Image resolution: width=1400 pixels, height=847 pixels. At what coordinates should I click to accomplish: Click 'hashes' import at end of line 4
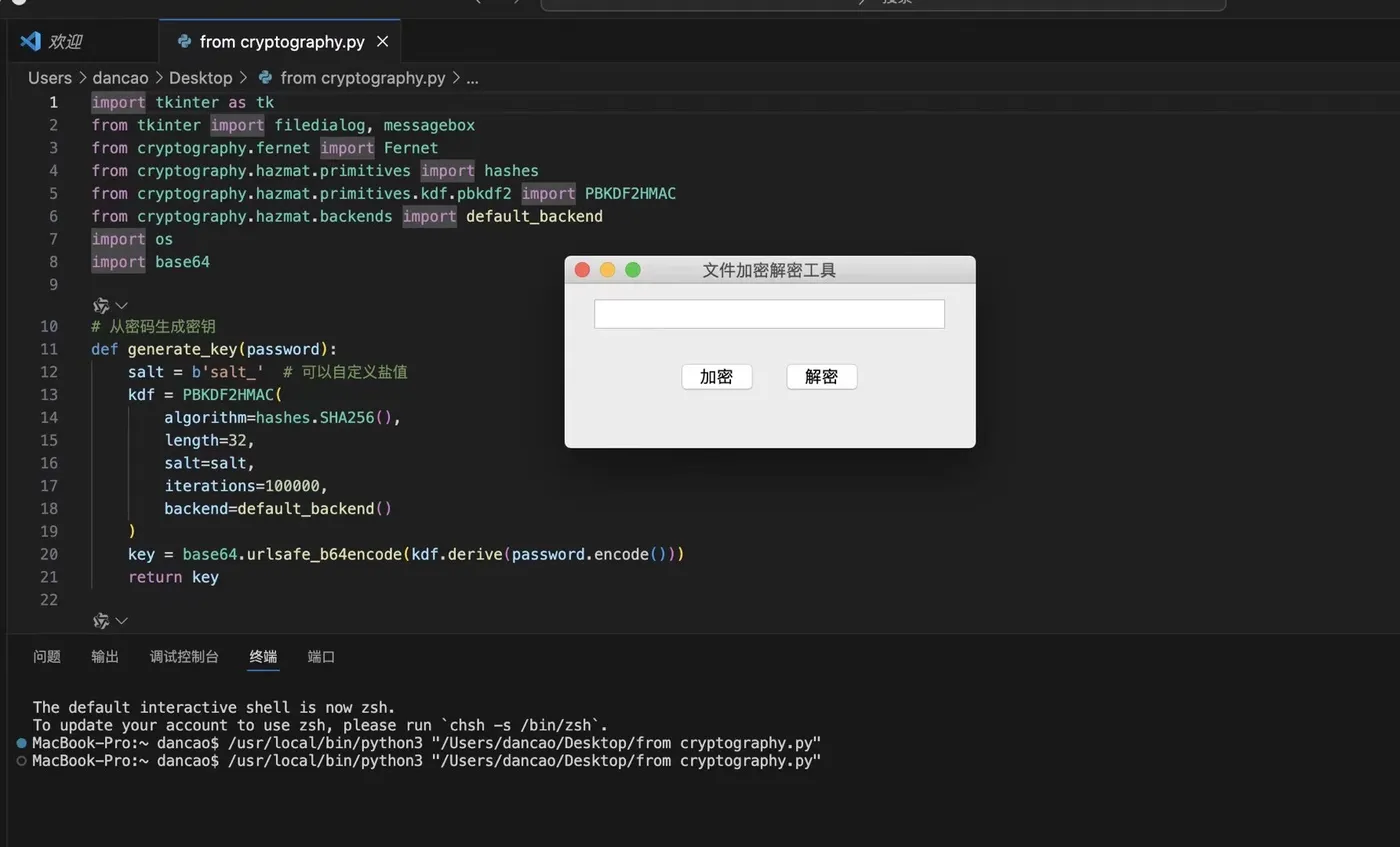tap(511, 171)
